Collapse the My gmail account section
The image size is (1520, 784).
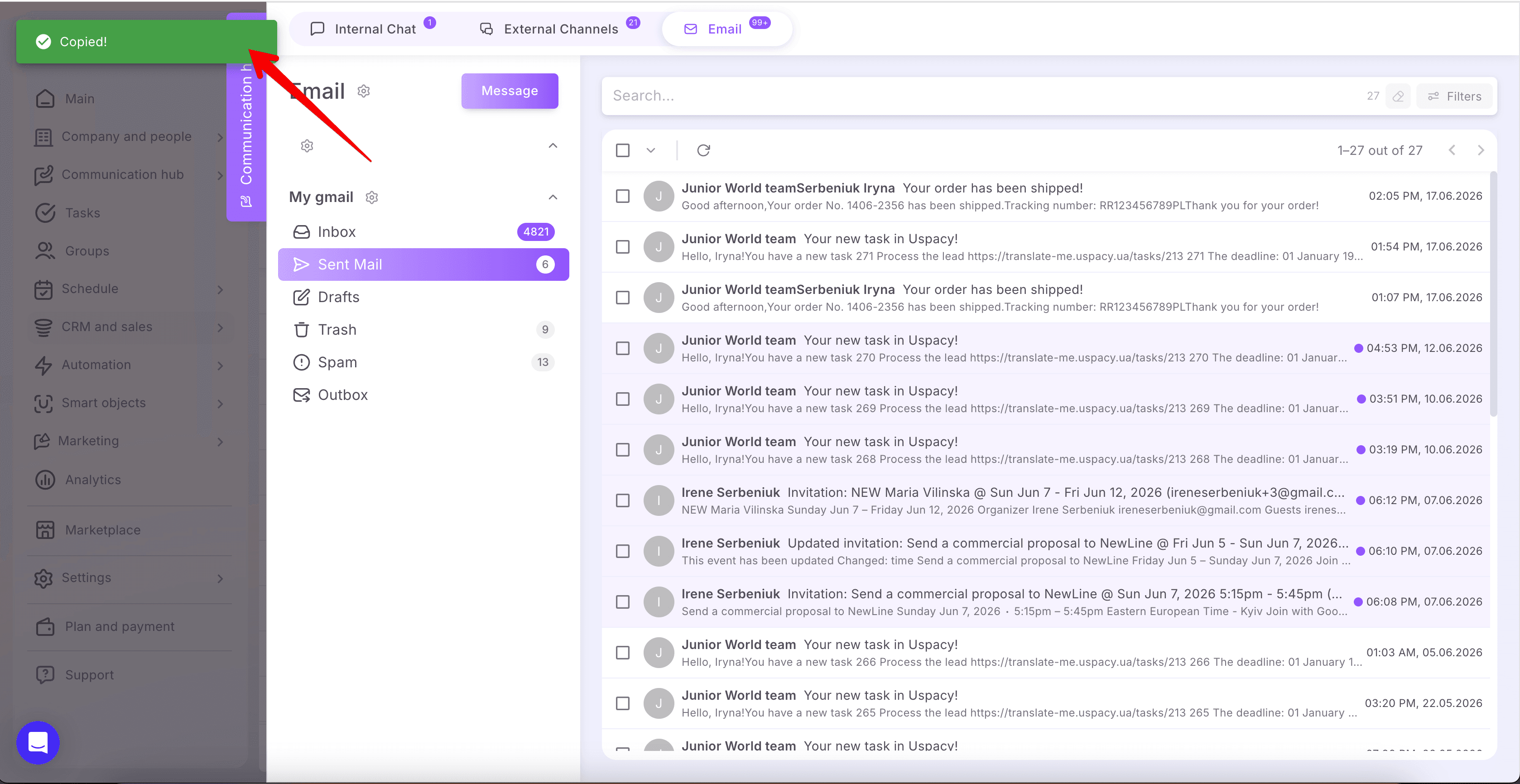pos(553,197)
